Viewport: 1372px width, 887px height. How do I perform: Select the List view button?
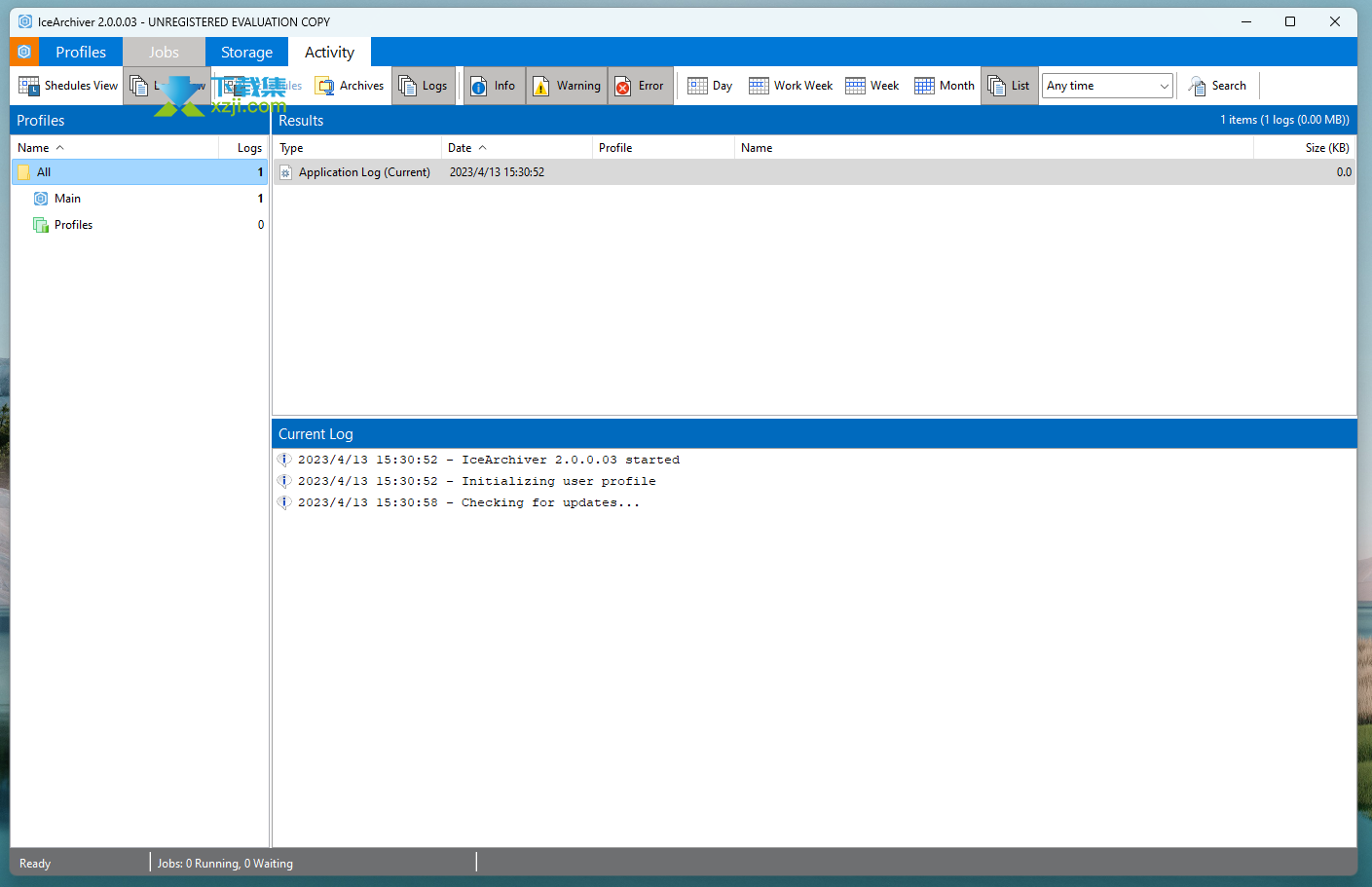(1009, 86)
